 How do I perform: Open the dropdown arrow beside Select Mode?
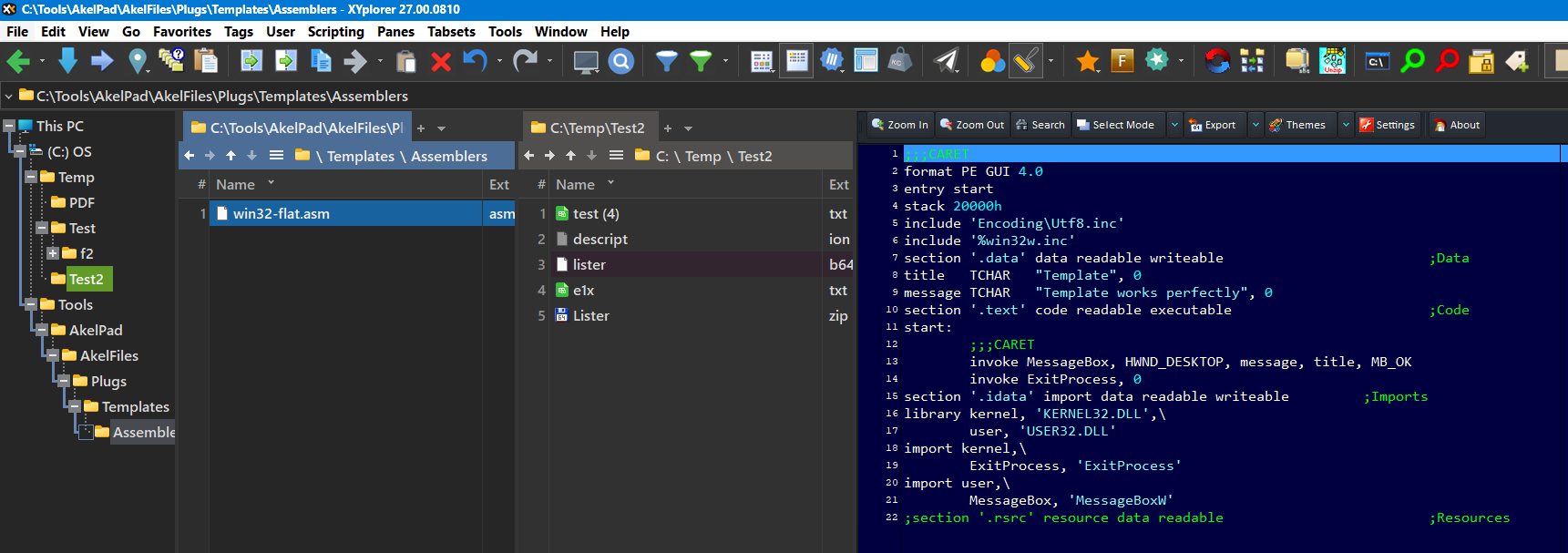[1174, 125]
